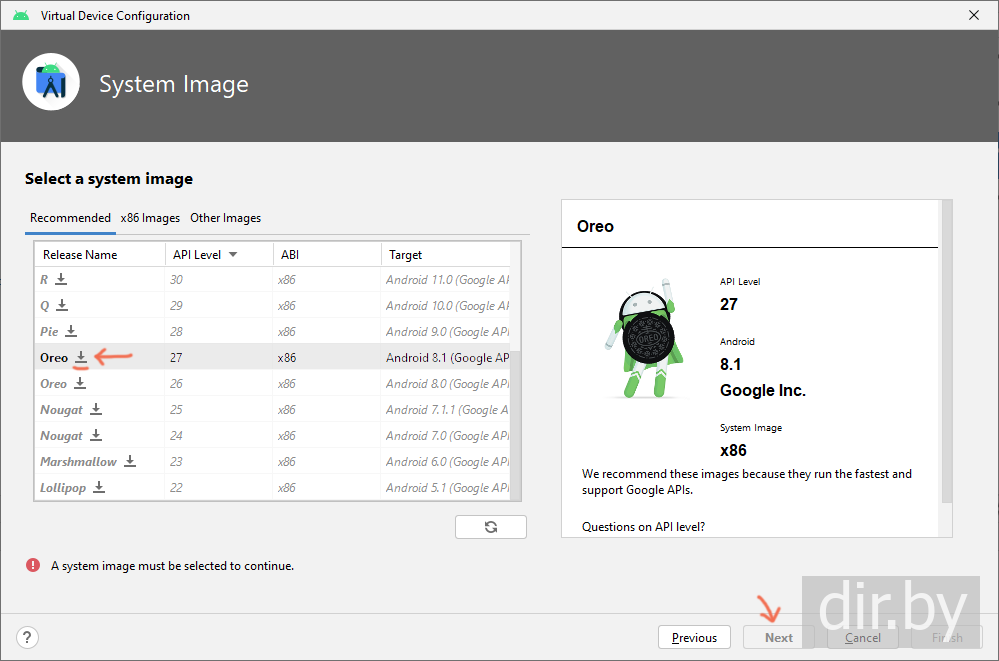Download Nougat API 24 image
Viewport: 999px width, 661px height.
[x=96, y=435]
